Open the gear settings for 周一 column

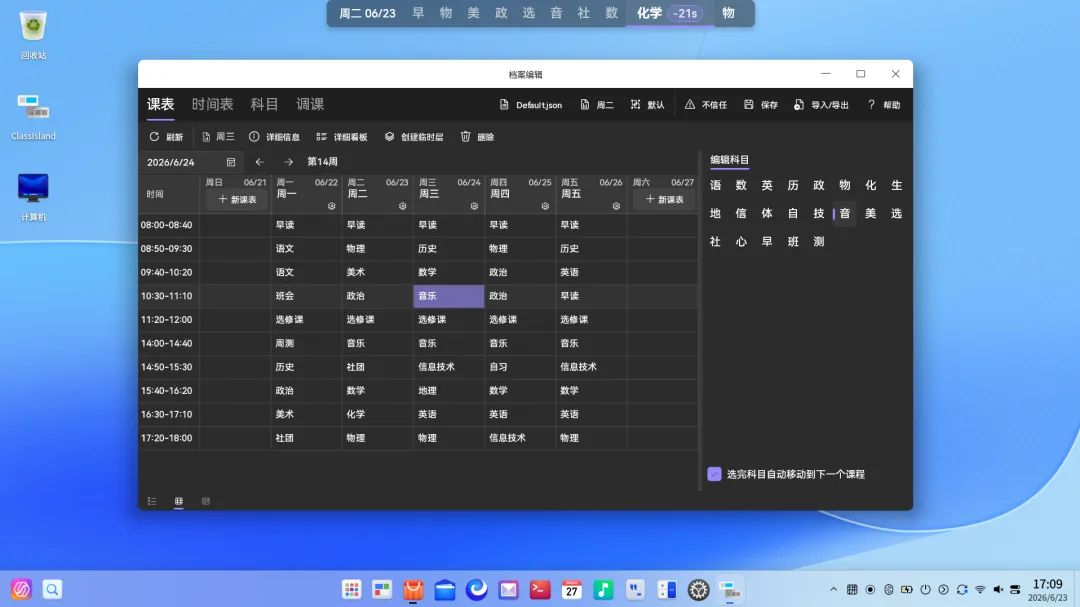point(331,206)
